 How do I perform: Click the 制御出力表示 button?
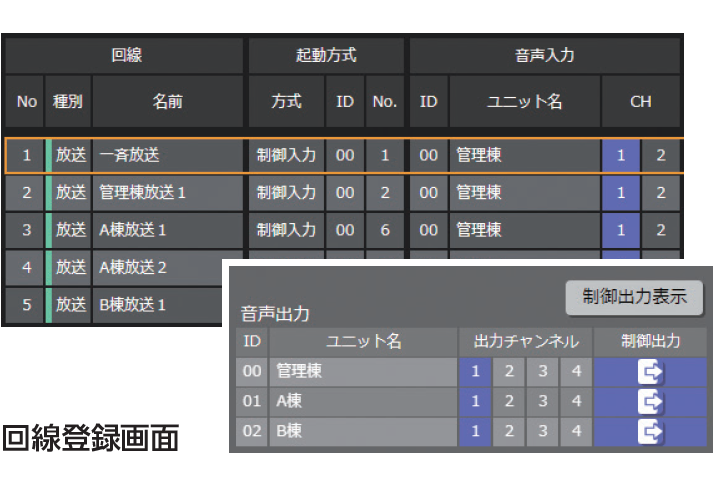(x=634, y=296)
